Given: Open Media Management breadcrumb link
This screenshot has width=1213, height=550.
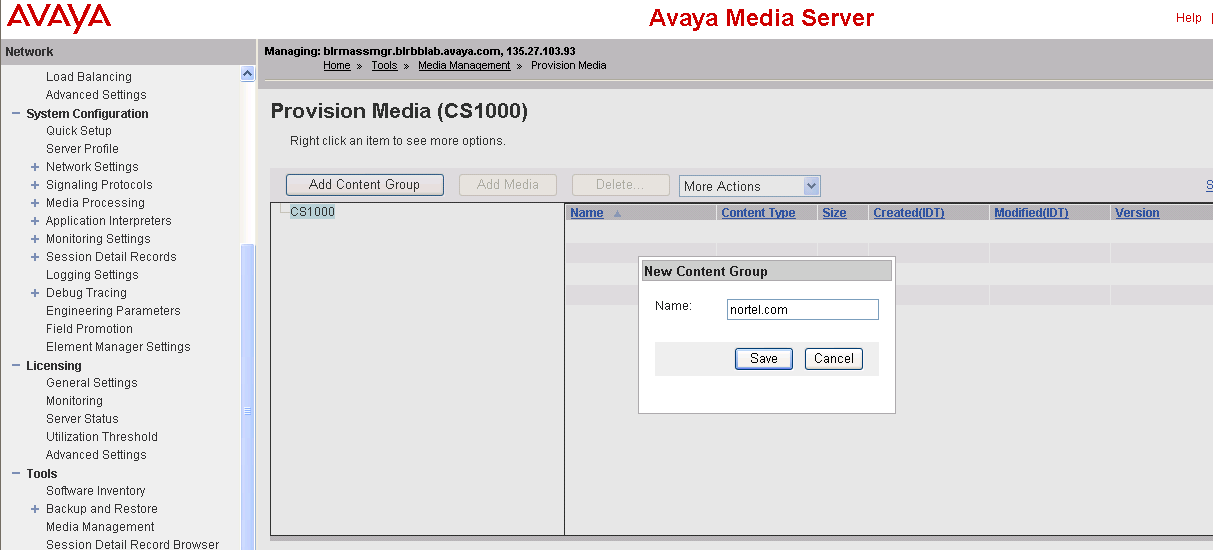Looking at the screenshot, I should pos(464,65).
